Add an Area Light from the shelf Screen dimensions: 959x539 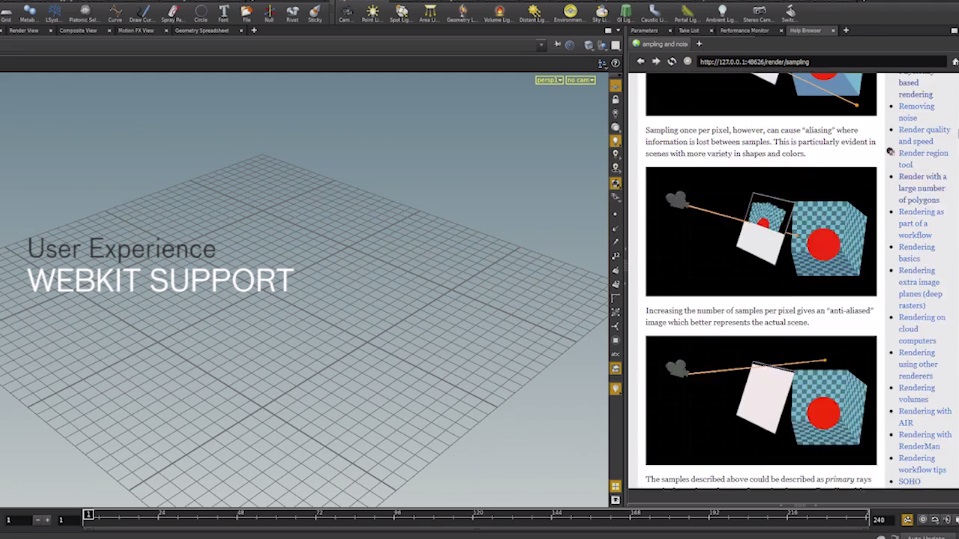click(430, 12)
